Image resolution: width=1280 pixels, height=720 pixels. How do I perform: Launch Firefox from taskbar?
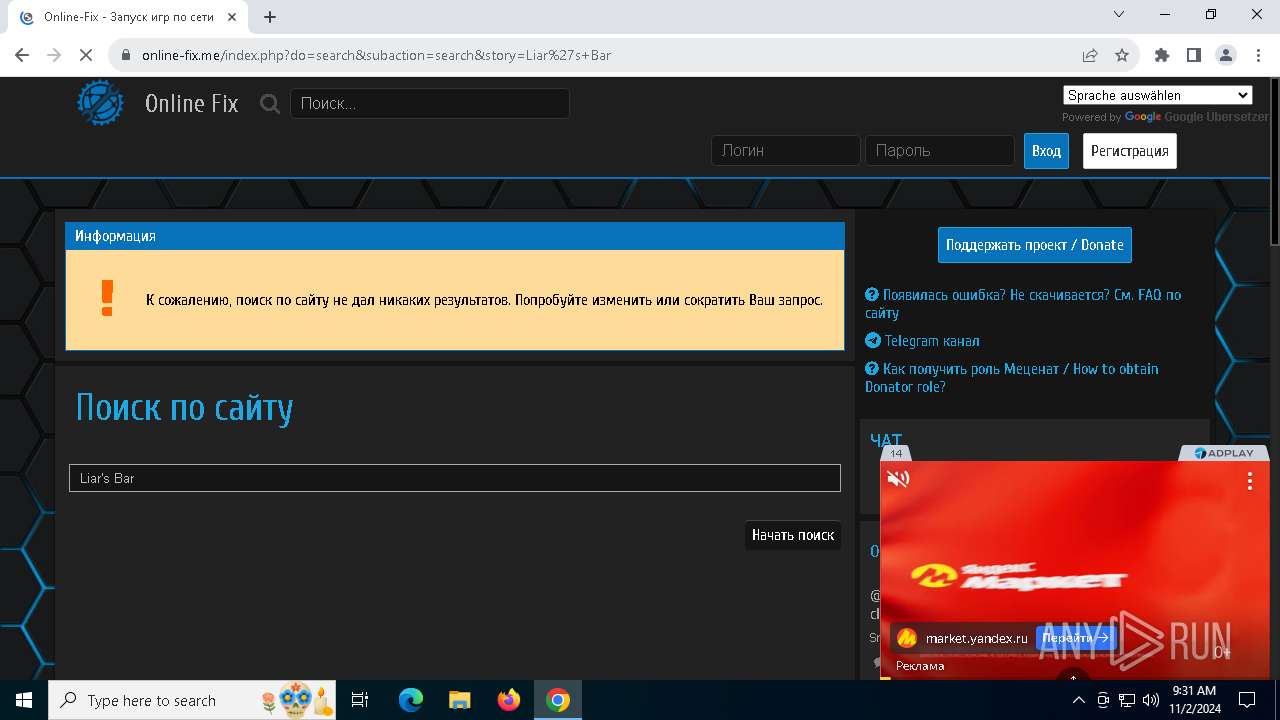(509, 700)
